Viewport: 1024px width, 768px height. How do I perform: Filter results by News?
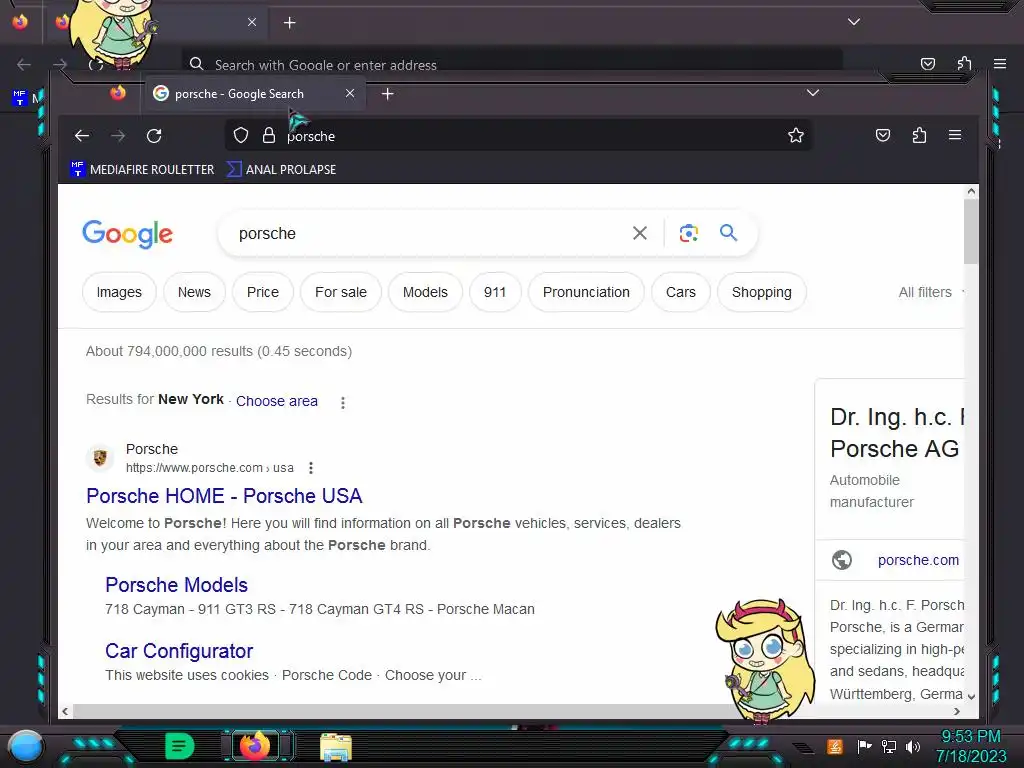(194, 293)
